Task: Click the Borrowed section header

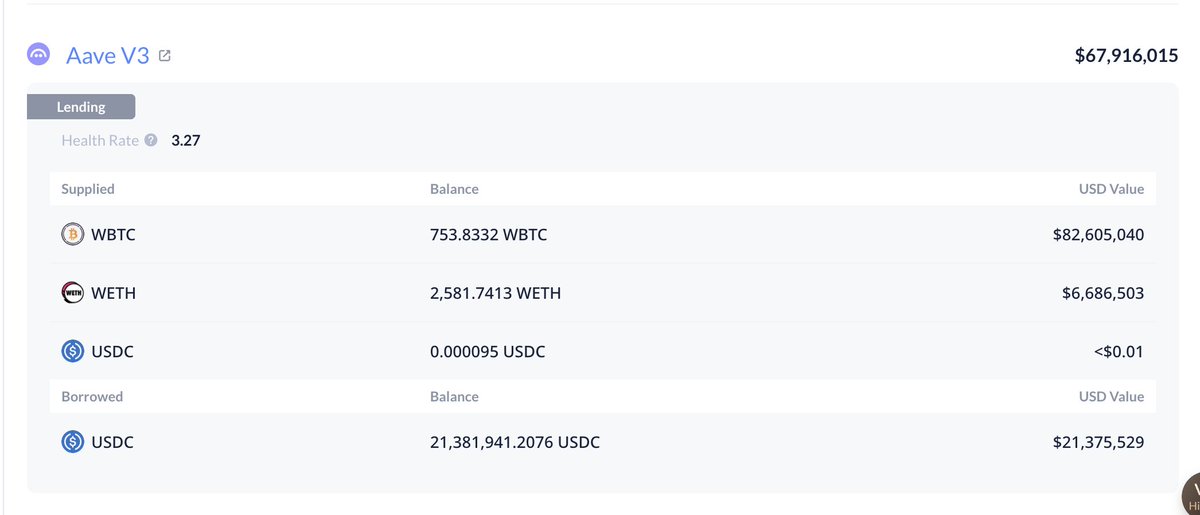Action: pyautogui.click(x=92, y=397)
